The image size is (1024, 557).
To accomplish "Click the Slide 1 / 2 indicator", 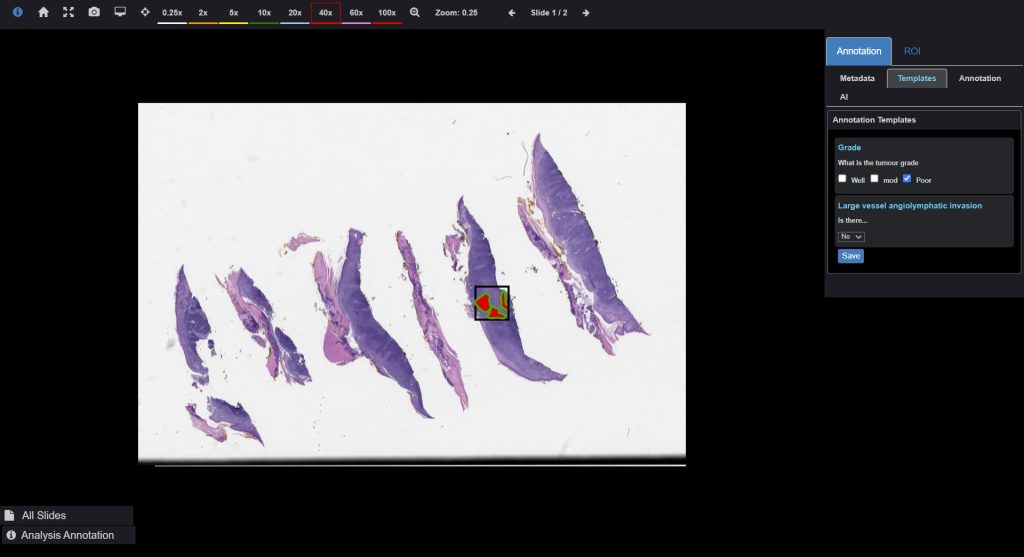I will click(549, 12).
